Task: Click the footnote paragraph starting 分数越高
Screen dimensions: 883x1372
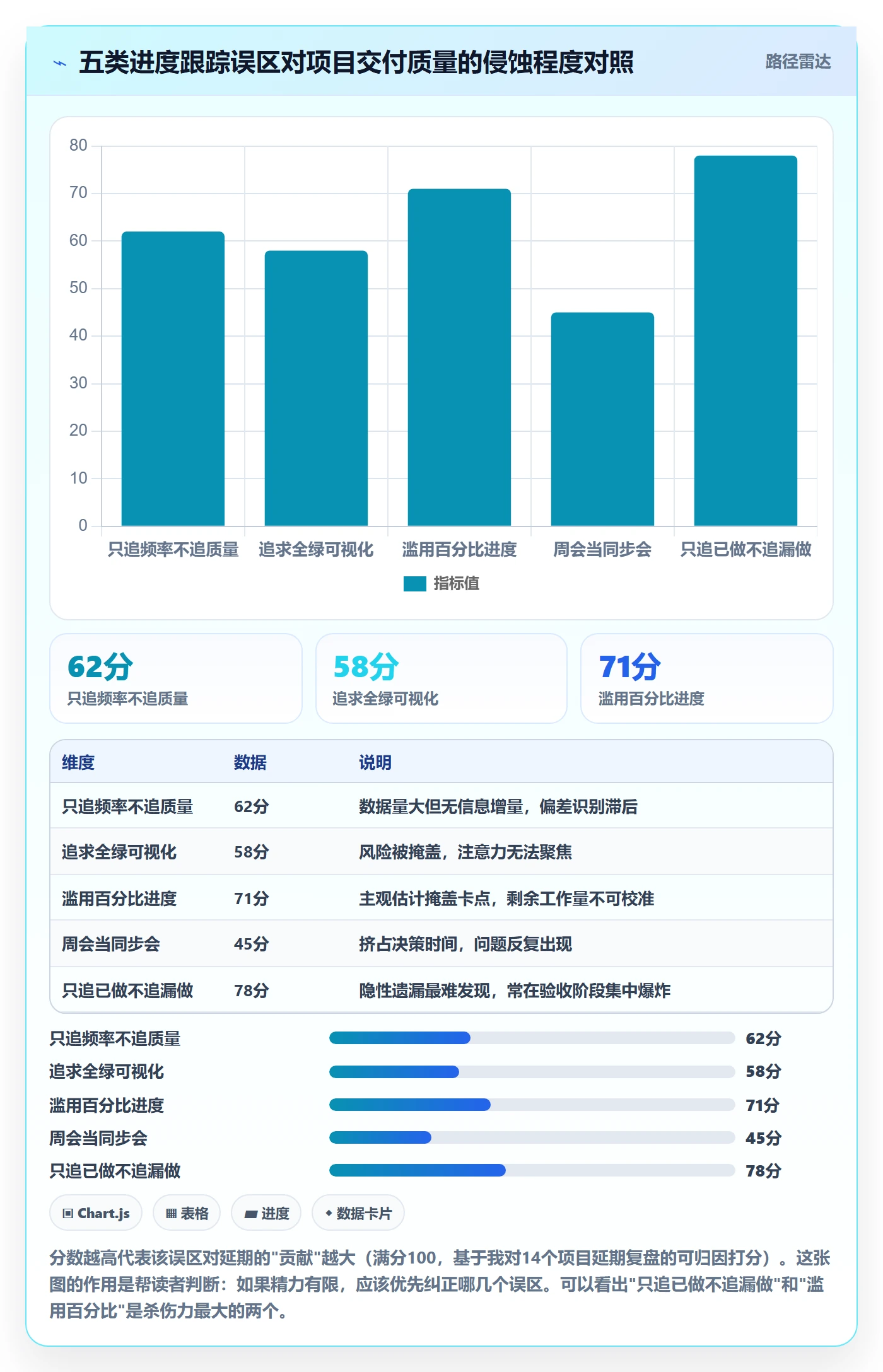Action: click(x=440, y=1284)
